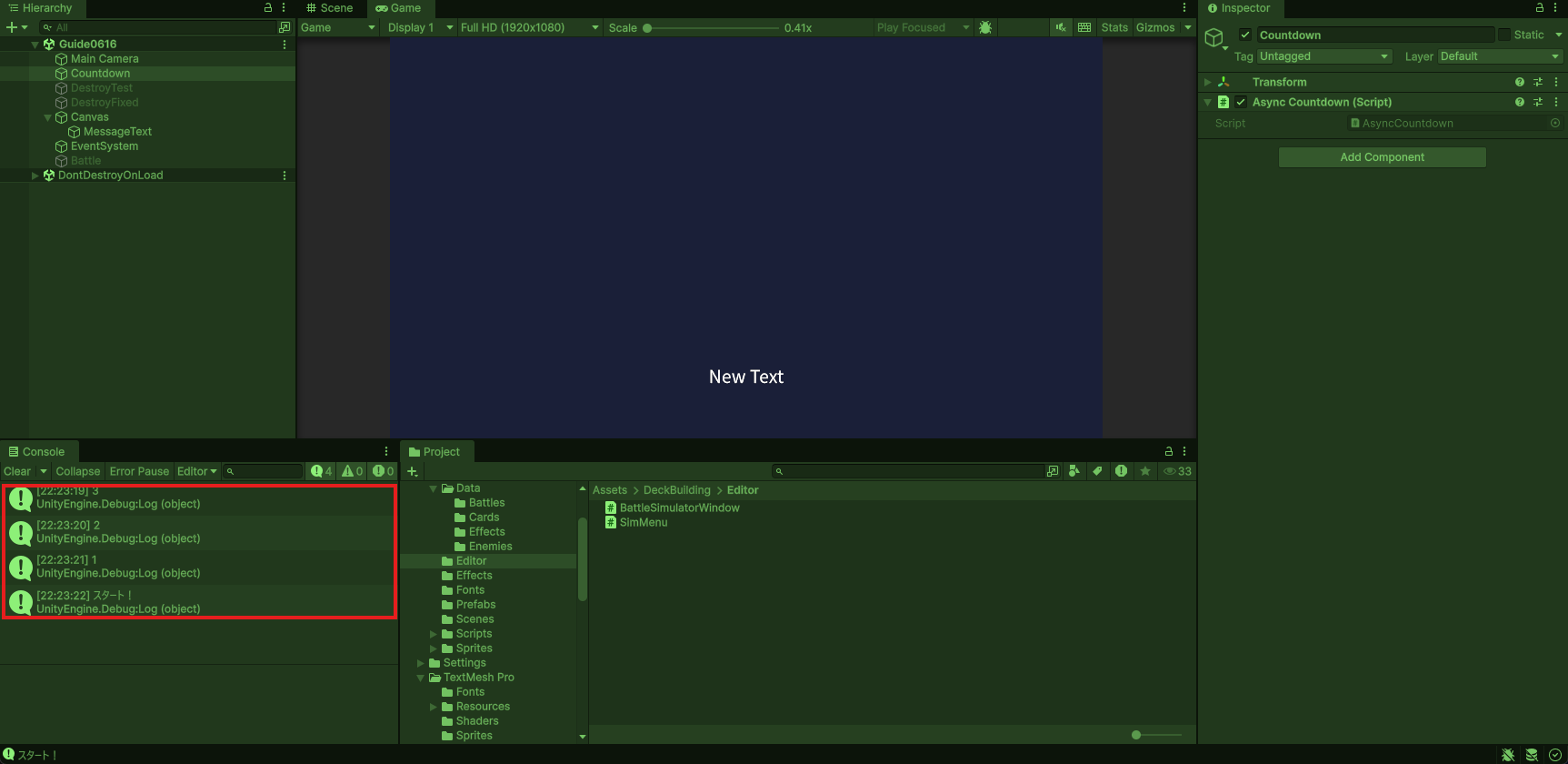Image resolution: width=1568 pixels, height=764 pixels.
Task: Open the Tag Untagged dropdown
Action: [1324, 56]
